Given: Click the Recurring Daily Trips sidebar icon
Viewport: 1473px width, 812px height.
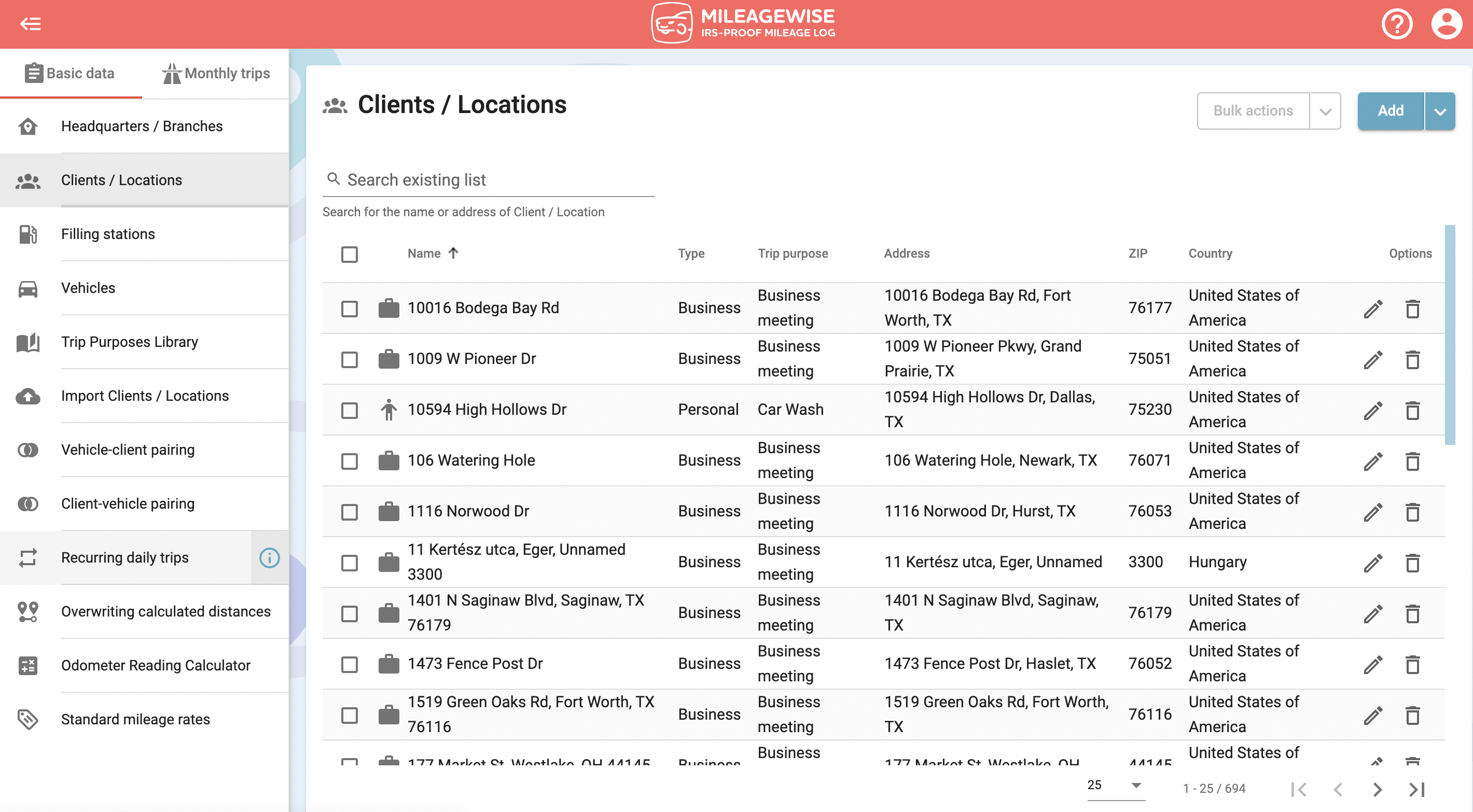Looking at the screenshot, I should coord(27,557).
